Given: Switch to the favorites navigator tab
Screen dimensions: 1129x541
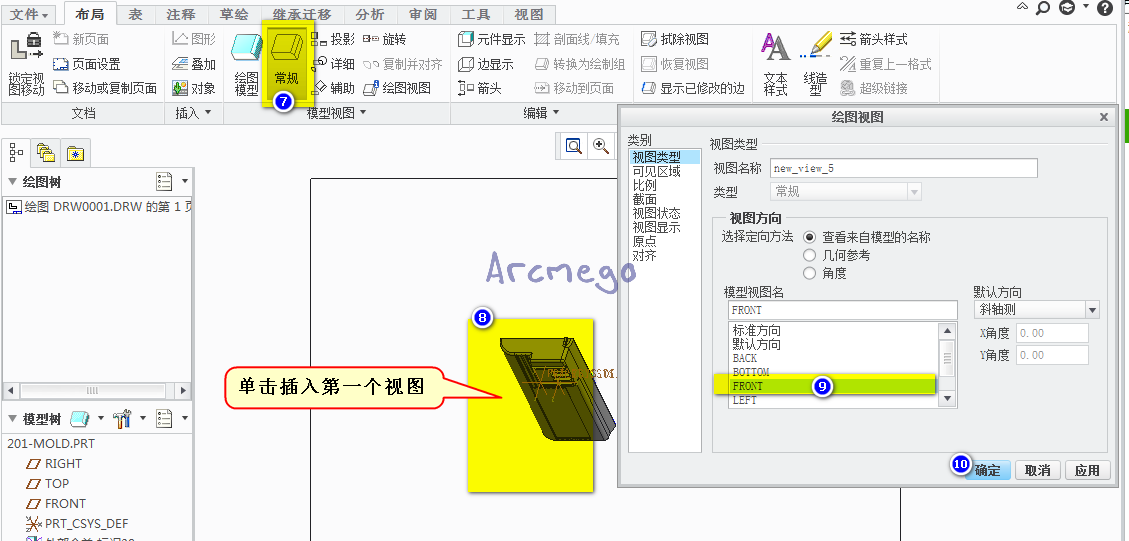Looking at the screenshot, I should [75, 153].
